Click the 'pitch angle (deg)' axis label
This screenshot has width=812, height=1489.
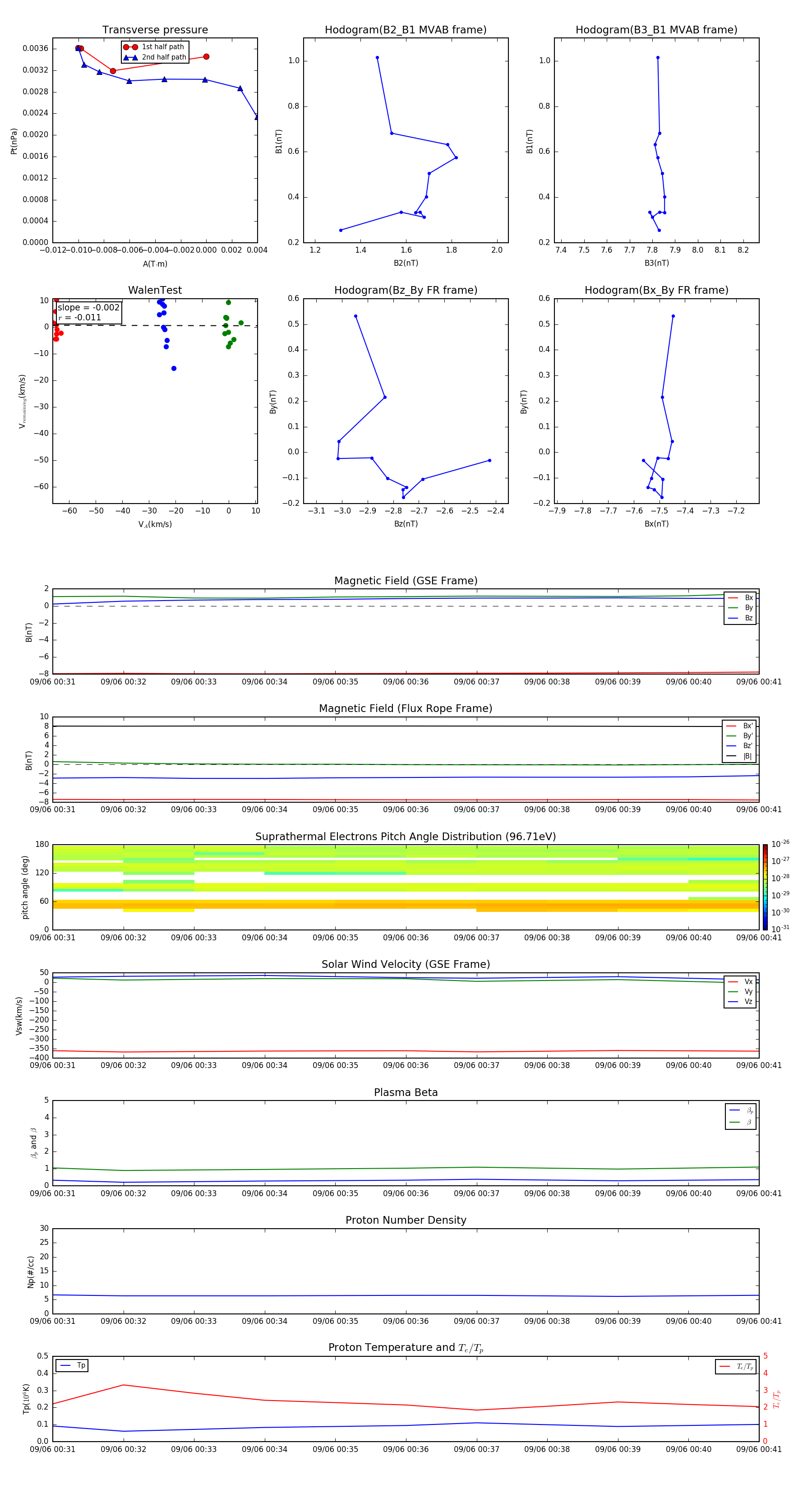25,887
